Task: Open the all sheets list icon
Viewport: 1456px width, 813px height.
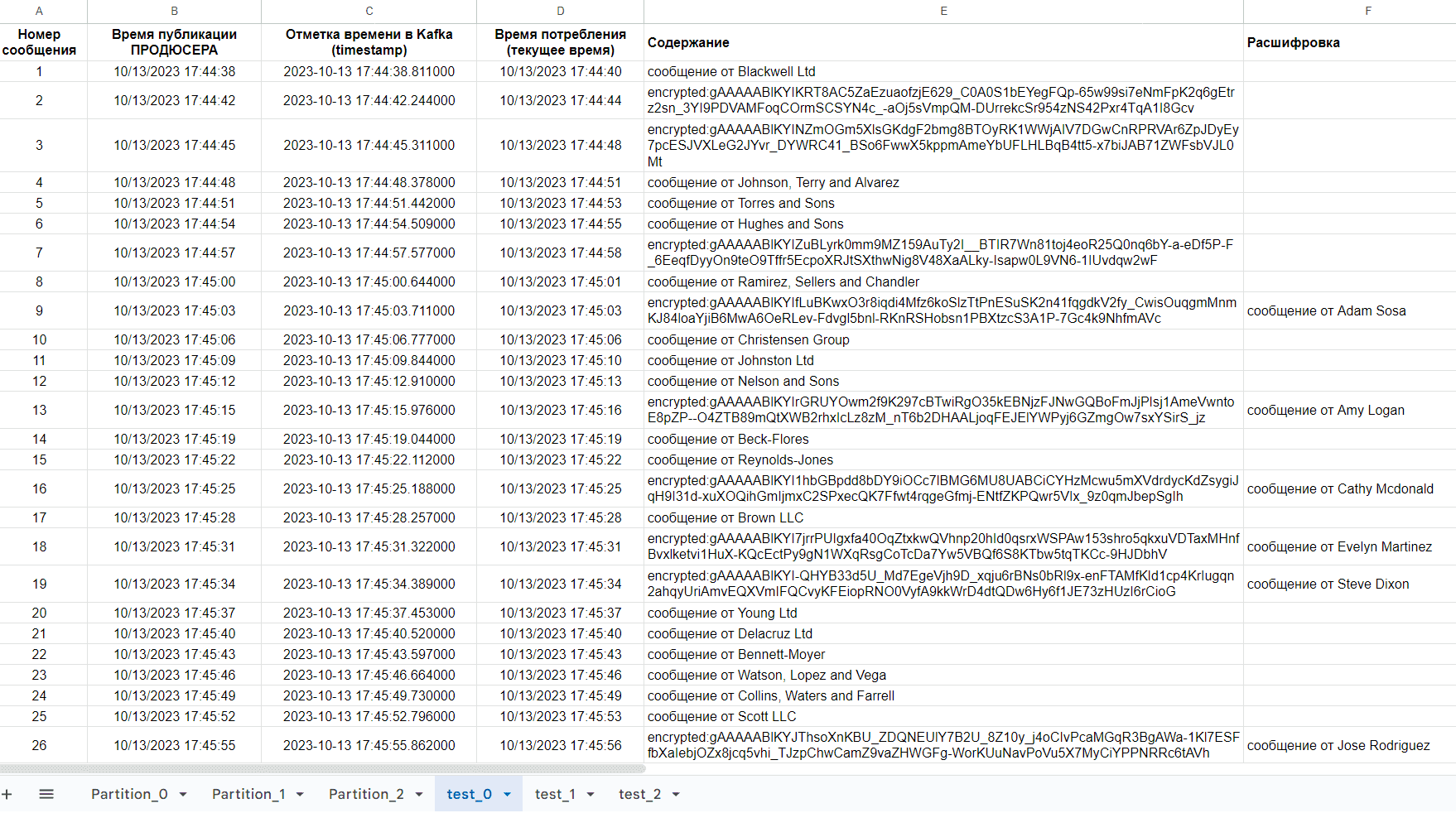Action: point(46,795)
